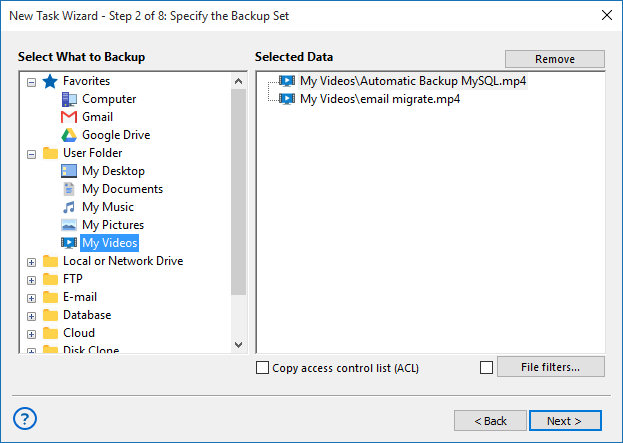Screen dimensions: 623x443
Task: Enable Copy access control list (ACL) checkbox
Action: click(262, 368)
